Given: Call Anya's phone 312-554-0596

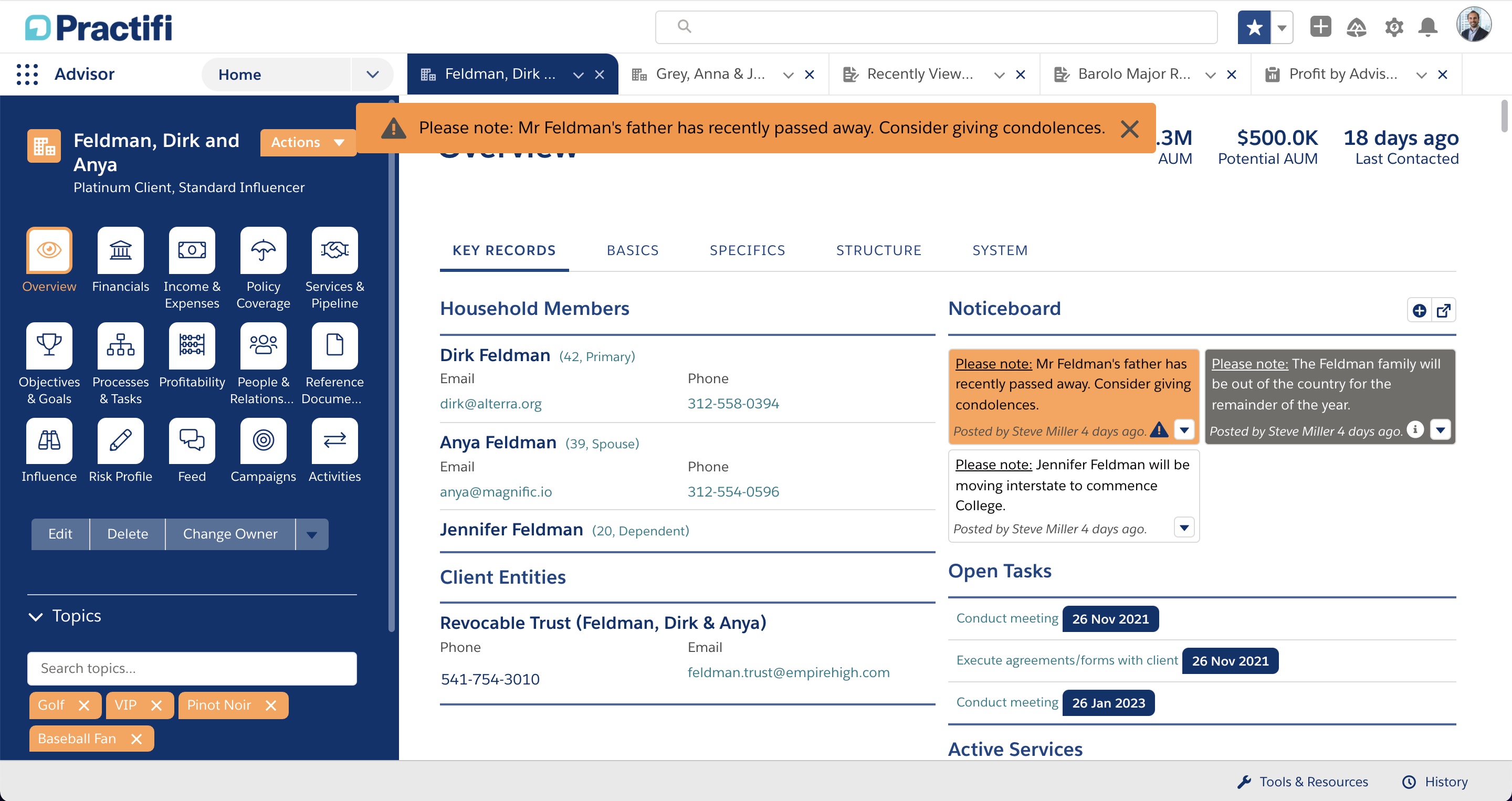Looking at the screenshot, I should coord(733,492).
